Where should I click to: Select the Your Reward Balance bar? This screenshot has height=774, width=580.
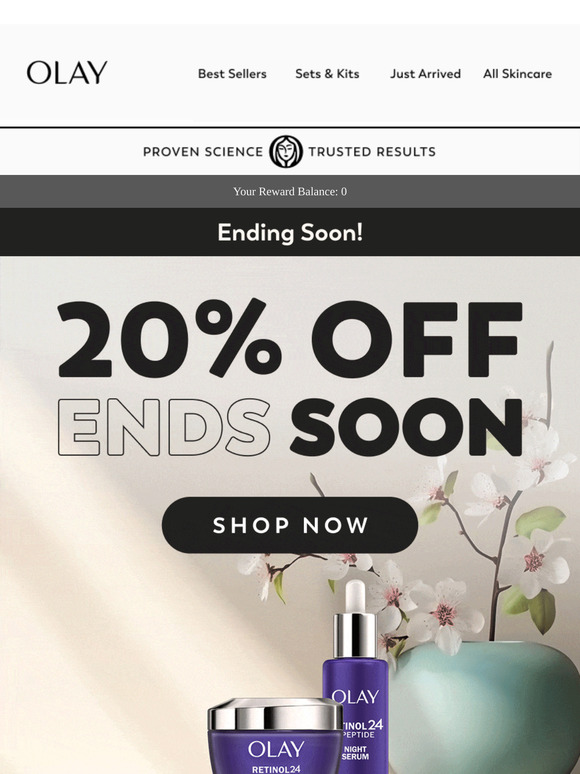[x=290, y=192]
